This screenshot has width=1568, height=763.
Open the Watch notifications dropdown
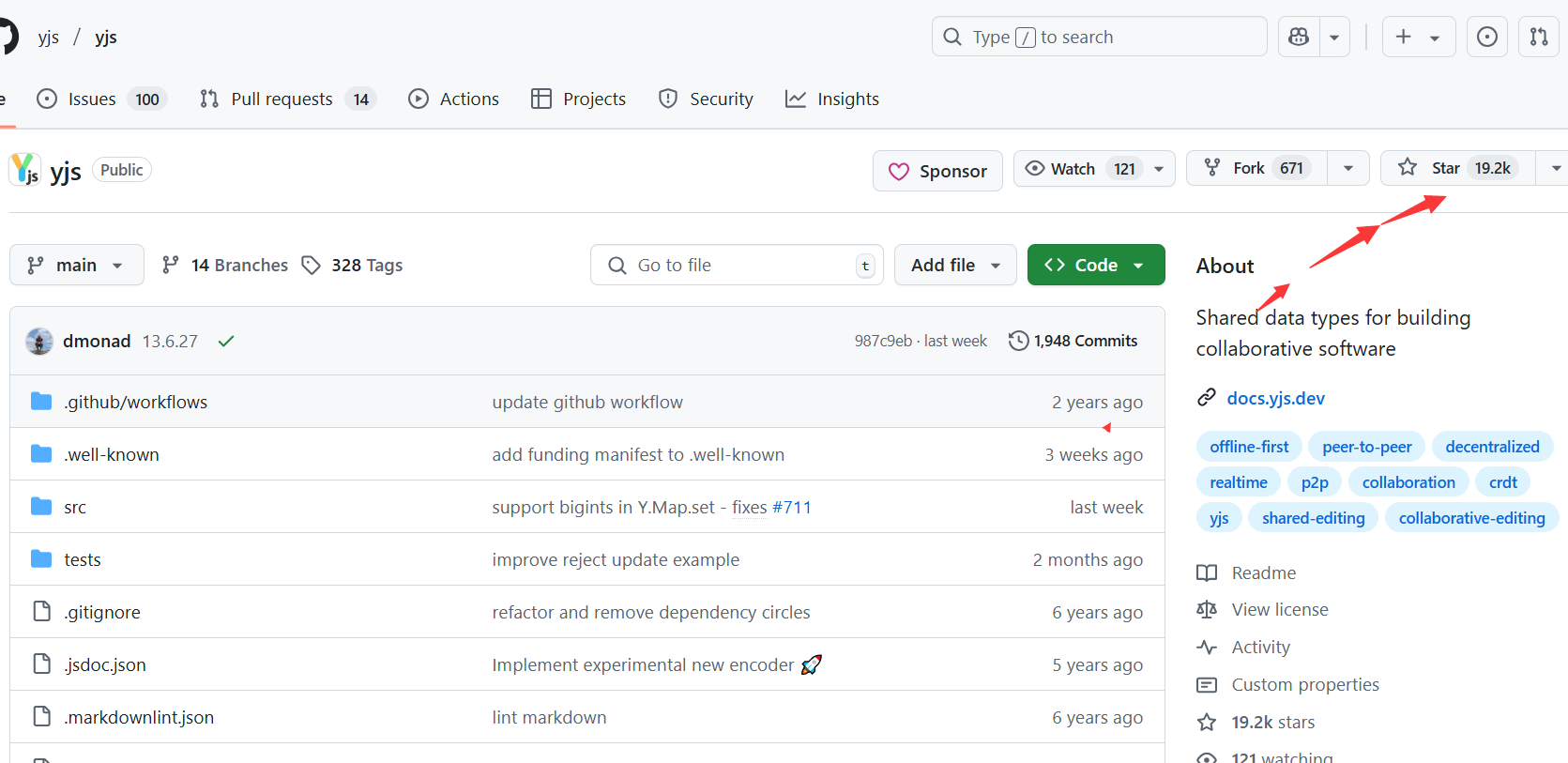pyautogui.click(x=1094, y=169)
